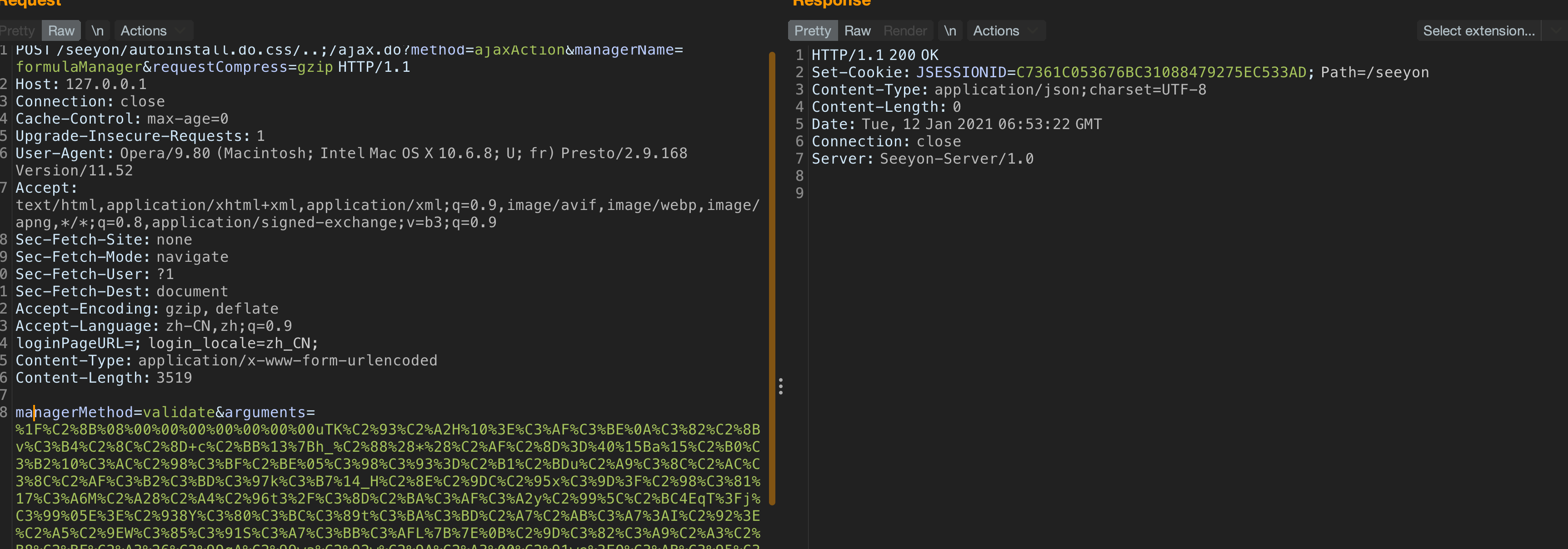Click the JSESSIONID cookie value in the Response
Screen dimensions: 1568x549
1161,72
